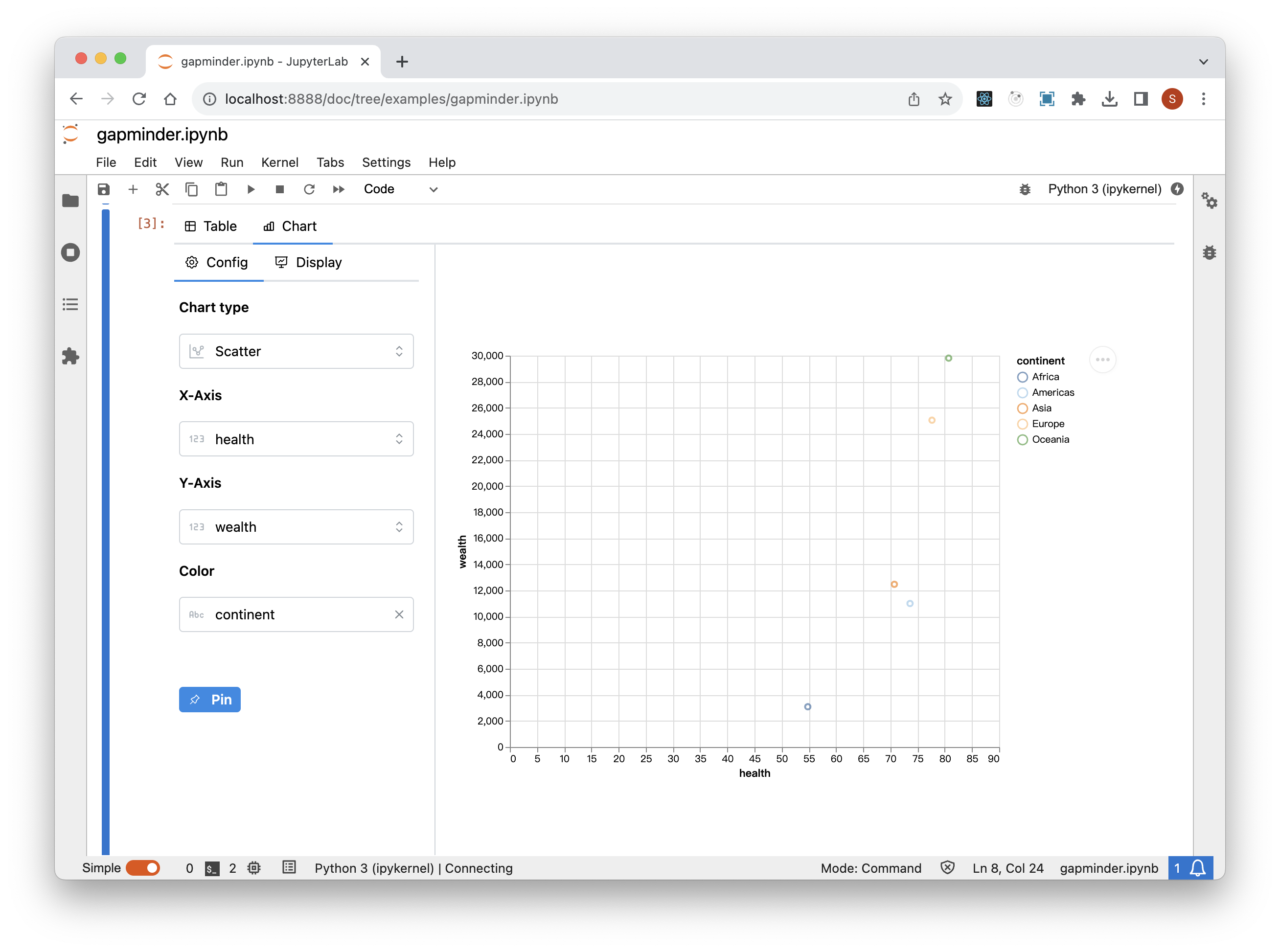Open the extension manager puzzle icon
1280x952 pixels.
pos(70,356)
